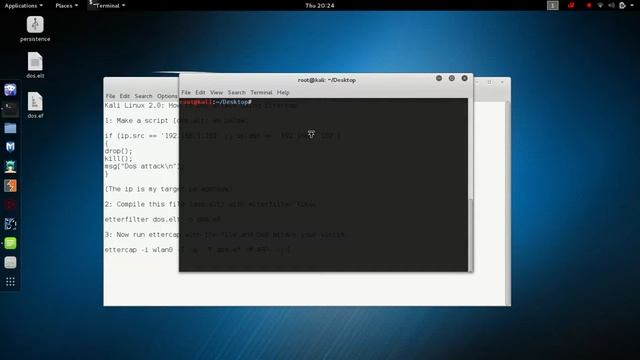Open the green notes app in dock
The height and width of the screenshot is (360, 640).
tap(10, 243)
